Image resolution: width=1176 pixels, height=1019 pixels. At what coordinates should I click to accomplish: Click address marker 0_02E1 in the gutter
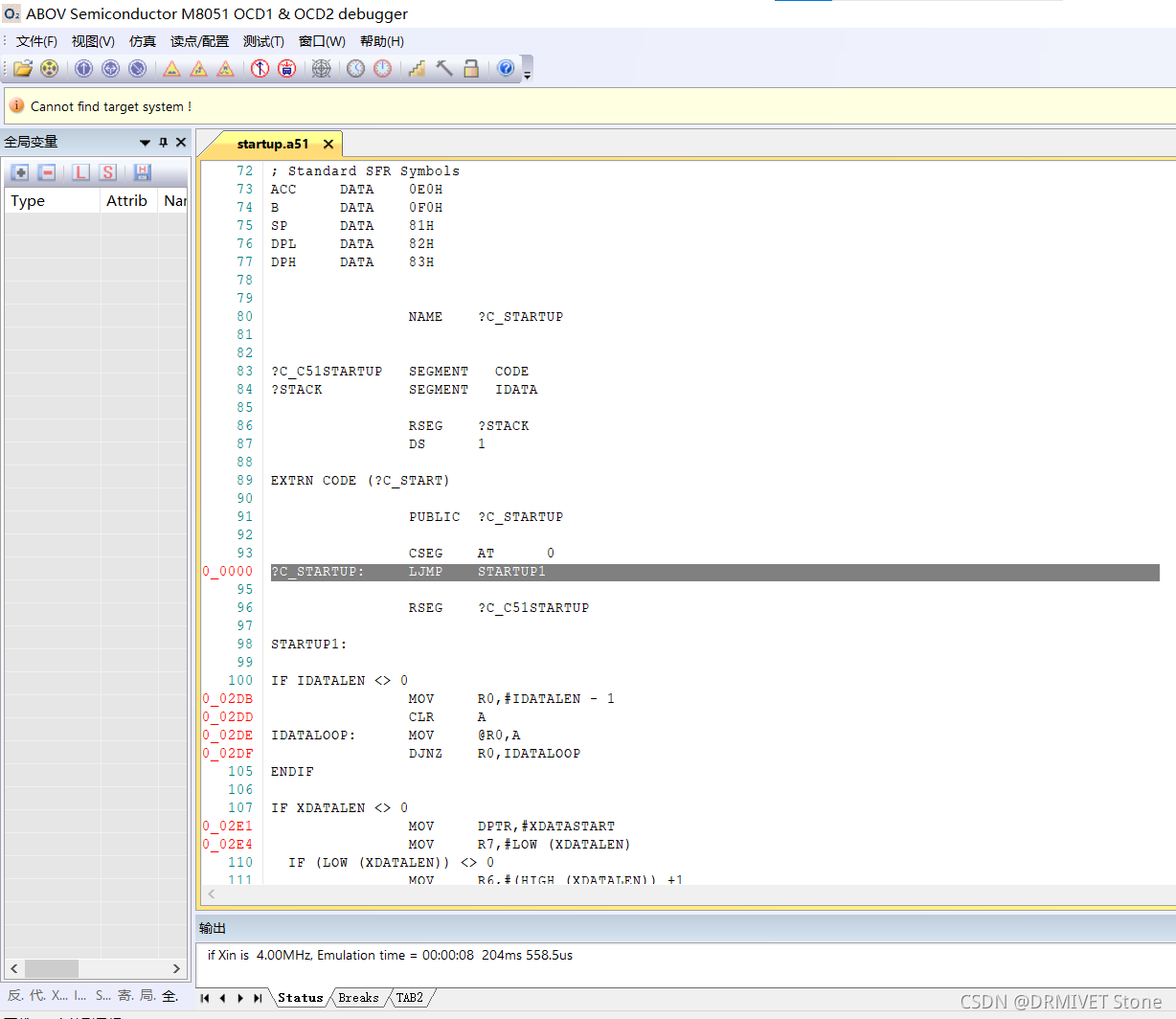point(228,827)
